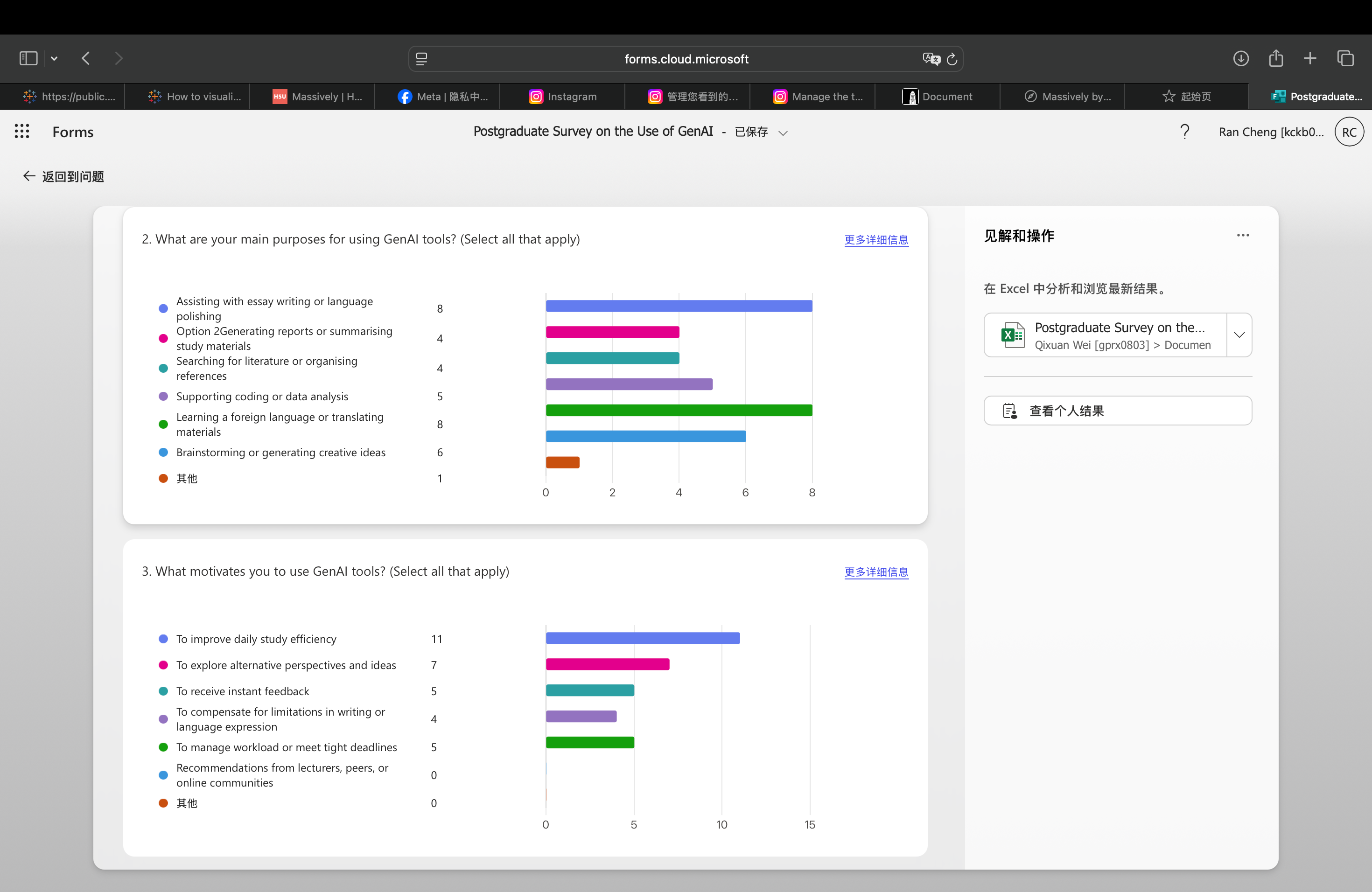Viewport: 1372px width, 892px height.
Task: Click the blue essay writing bar
Action: [x=679, y=306]
